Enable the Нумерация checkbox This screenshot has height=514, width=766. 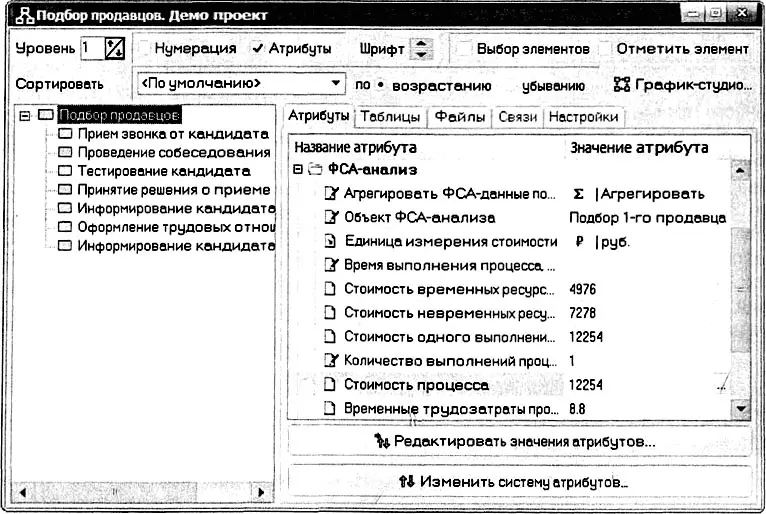[145, 48]
